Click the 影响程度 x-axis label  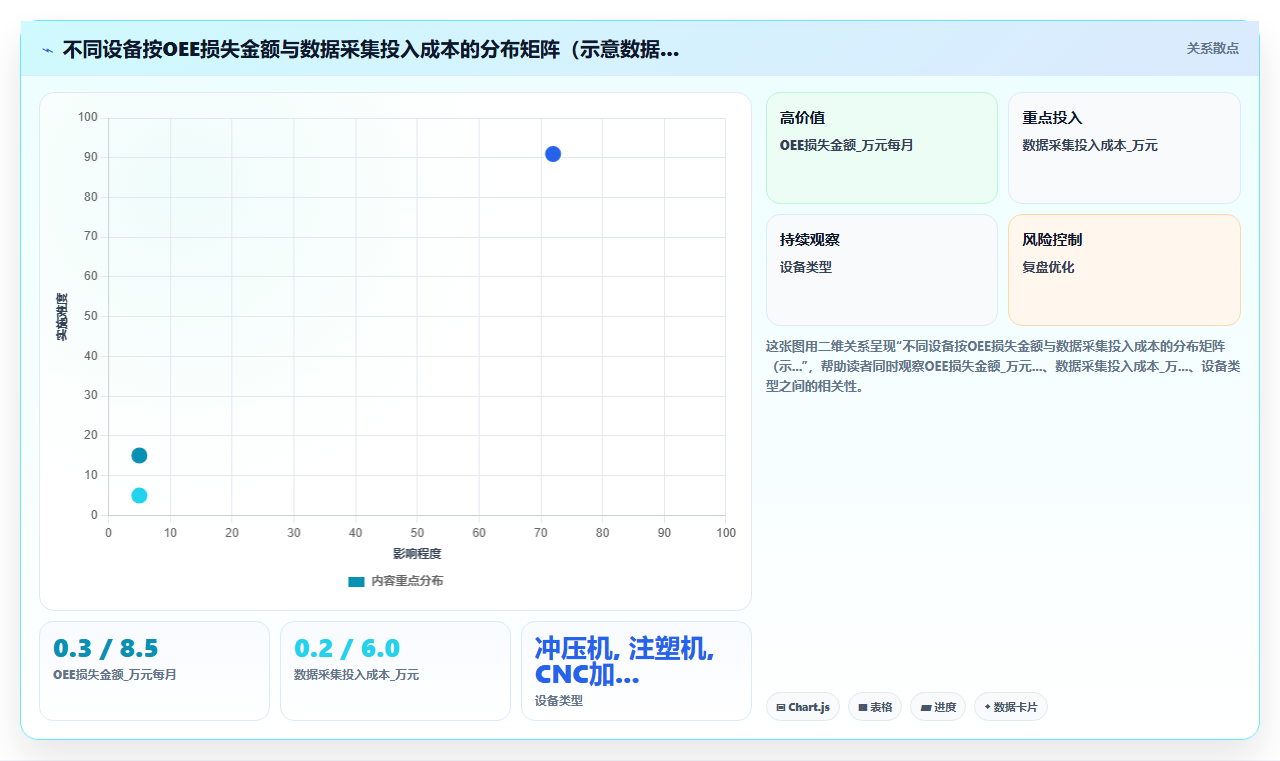pos(417,553)
